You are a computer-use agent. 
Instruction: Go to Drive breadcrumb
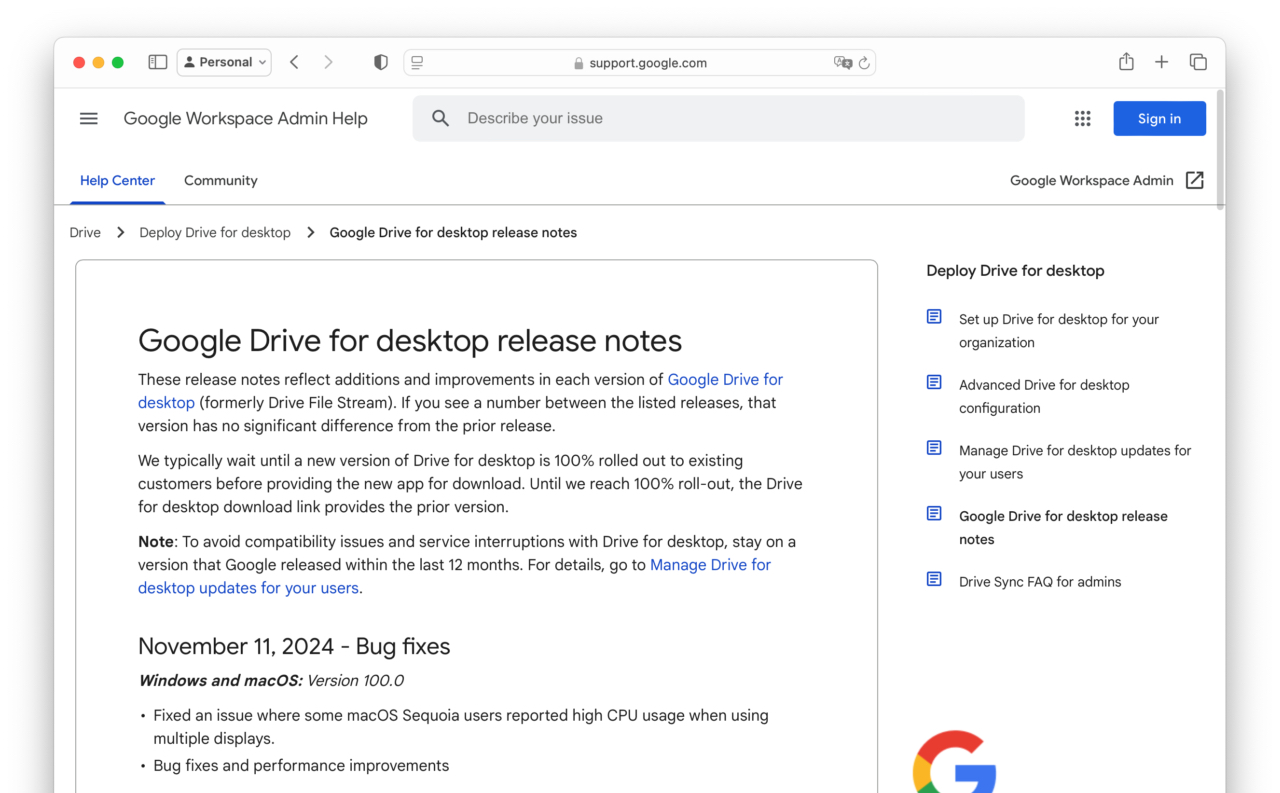click(85, 232)
